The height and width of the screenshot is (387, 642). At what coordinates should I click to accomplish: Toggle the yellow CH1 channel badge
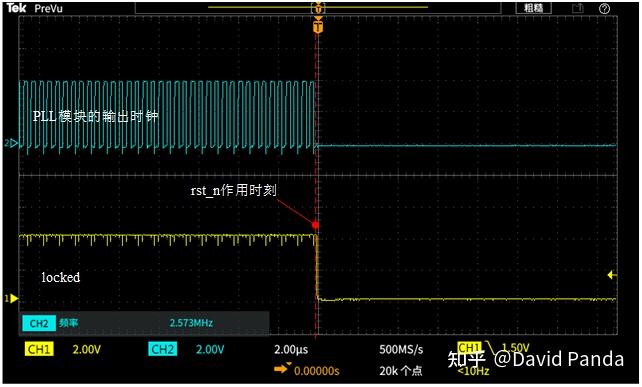point(39,349)
